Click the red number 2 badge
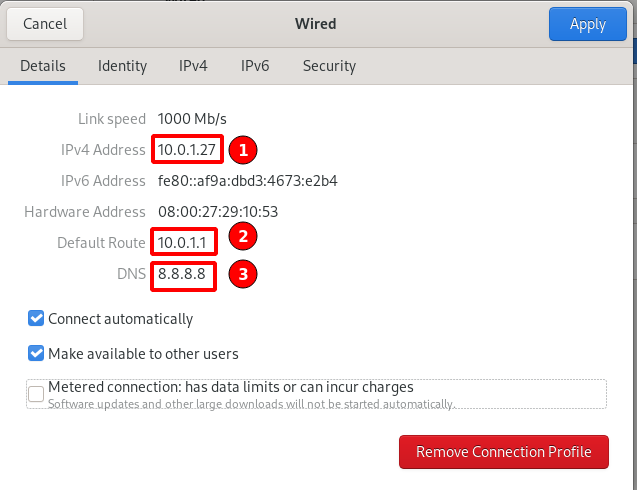 pos(243,237)
